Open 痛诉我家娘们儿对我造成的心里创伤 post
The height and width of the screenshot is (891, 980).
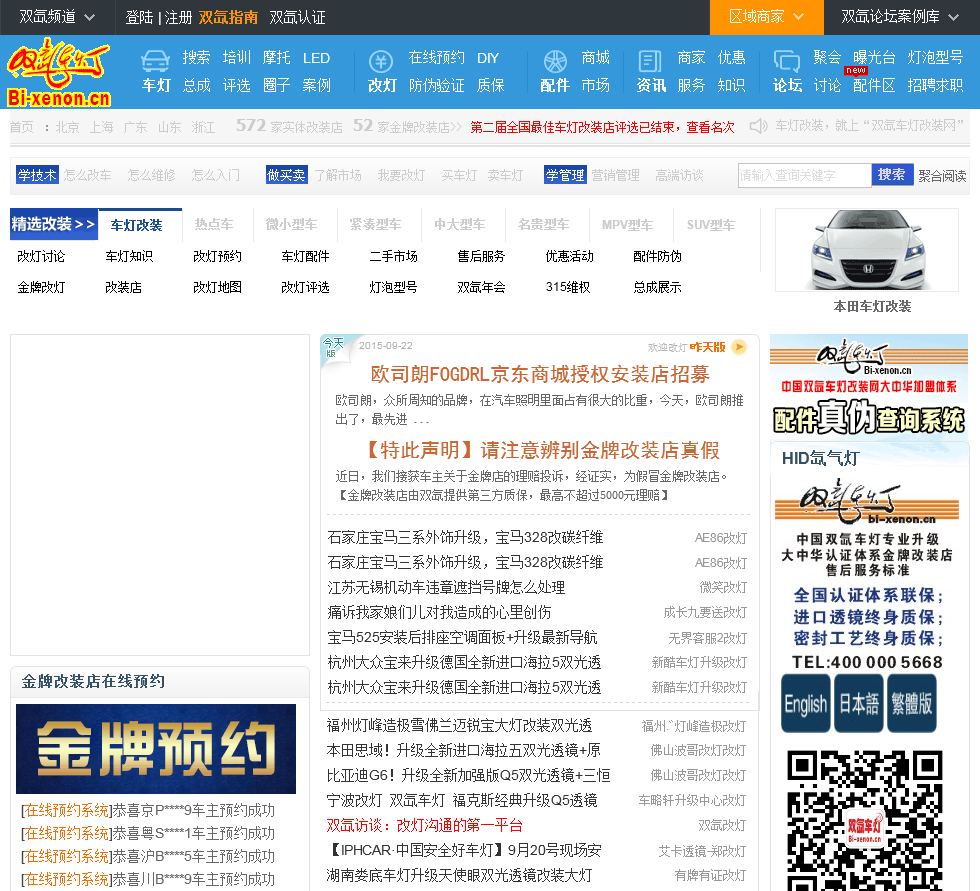pos(439,612)
